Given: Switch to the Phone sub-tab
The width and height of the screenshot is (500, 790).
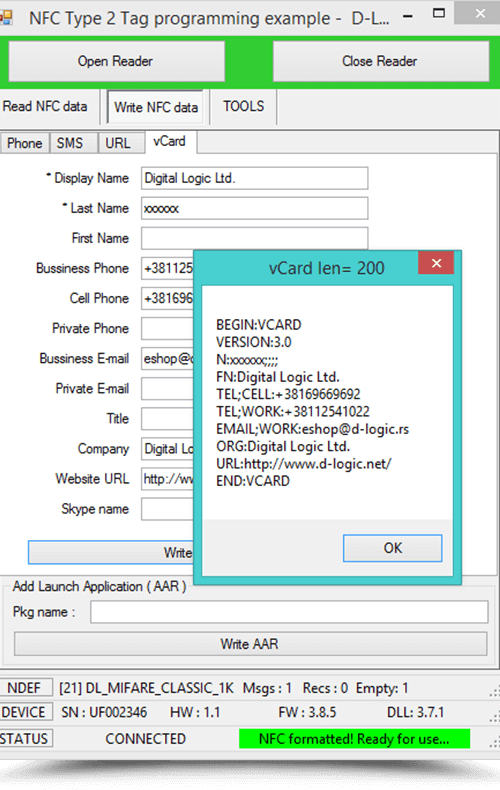Looking at the screenshot, I should (x=25, y=143).
